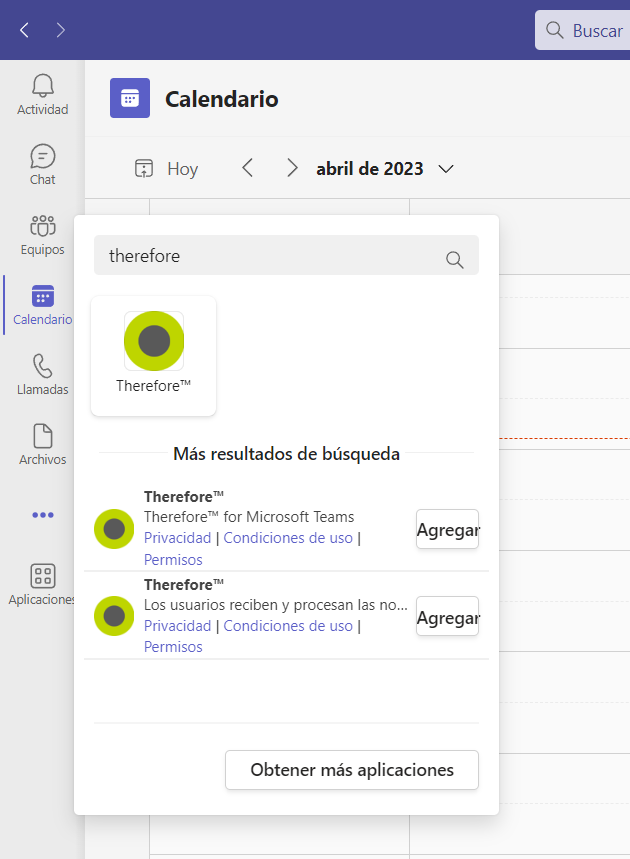Image resolution: width=630 pixels, height=859 pixels.
Task: Open Condiciones de uso for Therefore™ for Microsoft Teams
Action: tap(288, 538)
